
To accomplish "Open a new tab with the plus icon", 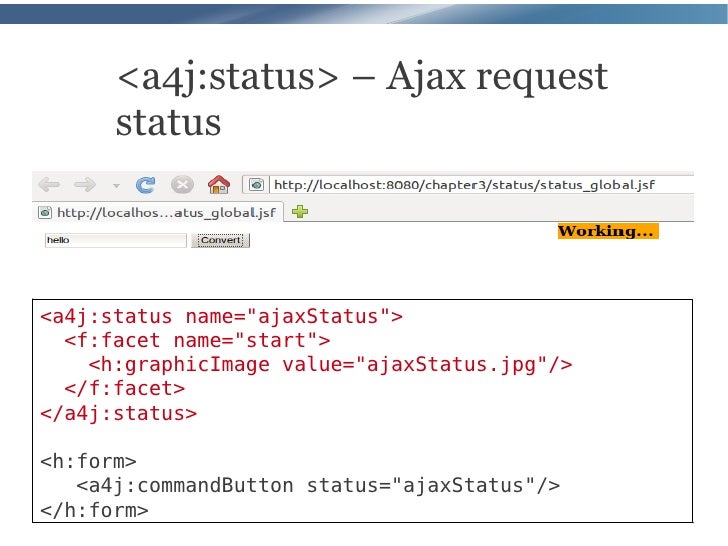I will tap(300, 212).
